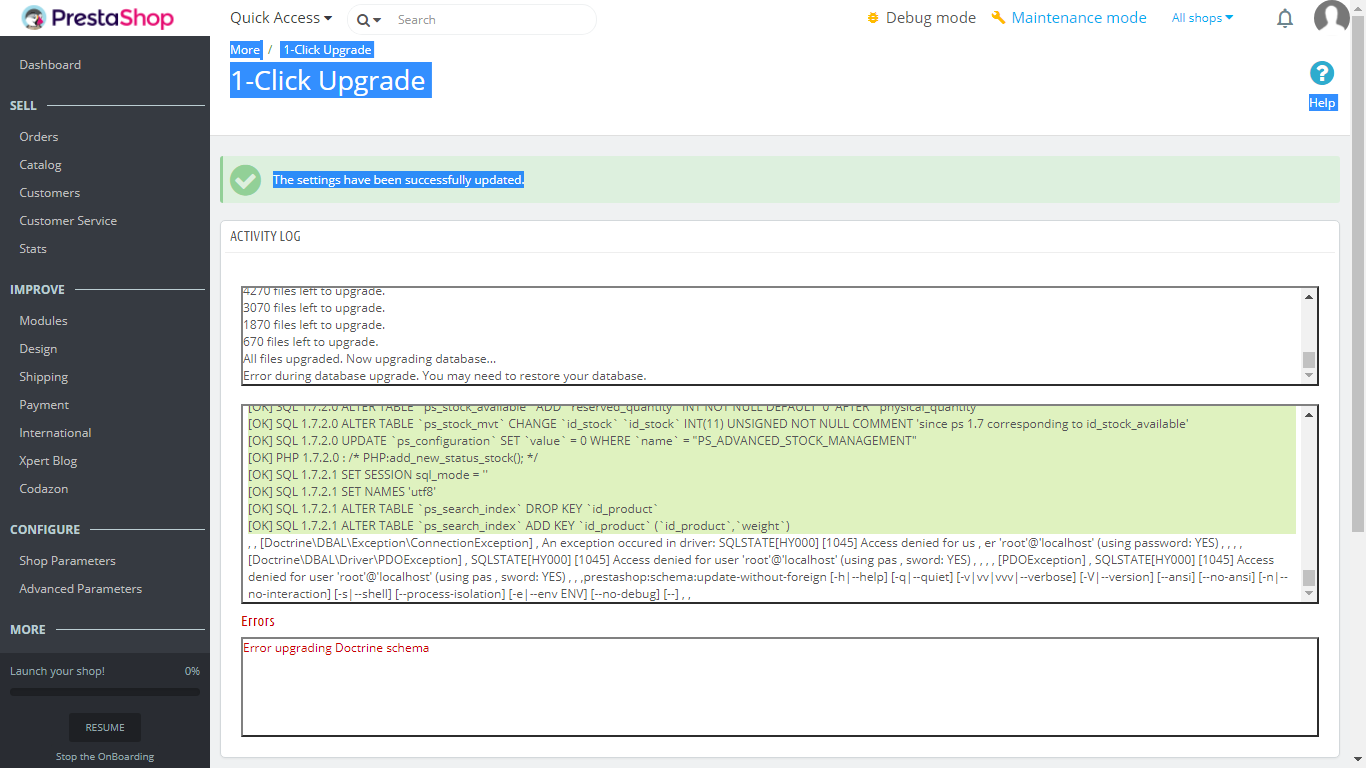Image resolution: width=1366 pixels, height=768 pixels.
Task: Select Customers in the sidebar
Action: point(49,193)
